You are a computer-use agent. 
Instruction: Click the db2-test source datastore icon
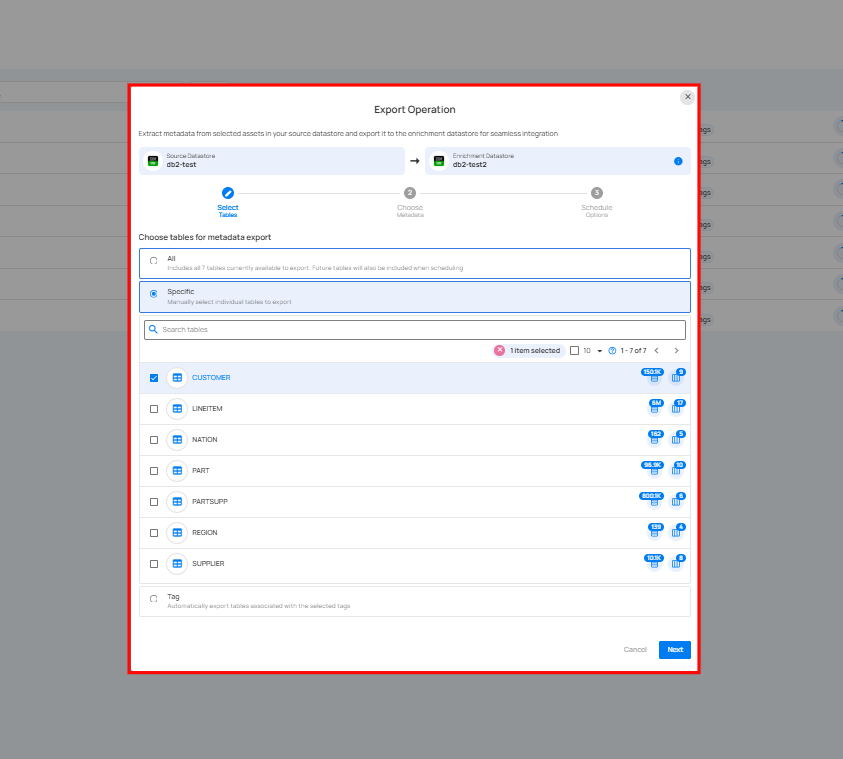(153, 161)
